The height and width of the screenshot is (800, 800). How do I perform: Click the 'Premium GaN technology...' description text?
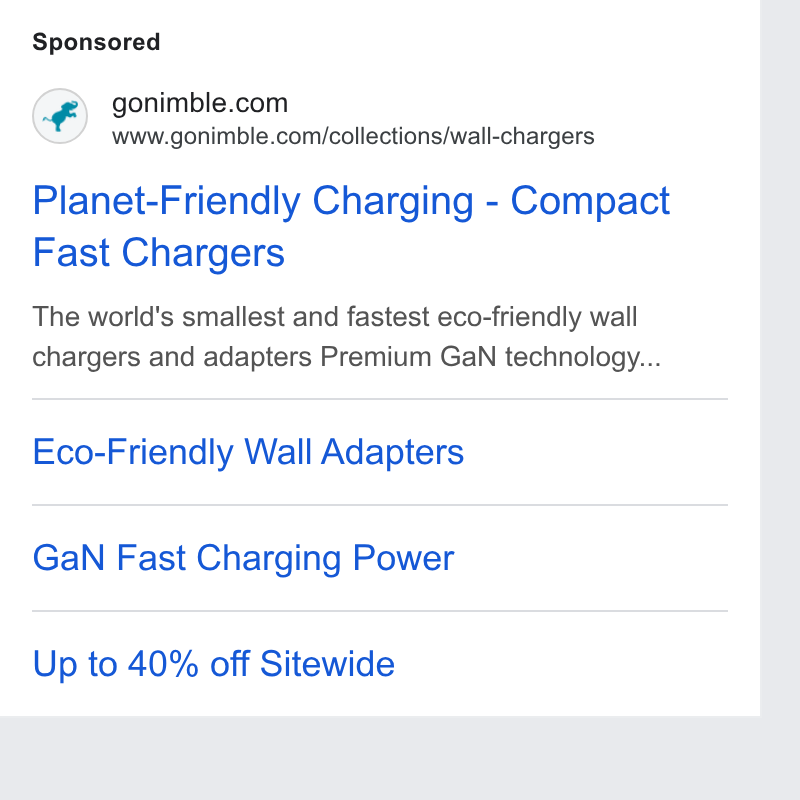(x=490, y=357)
